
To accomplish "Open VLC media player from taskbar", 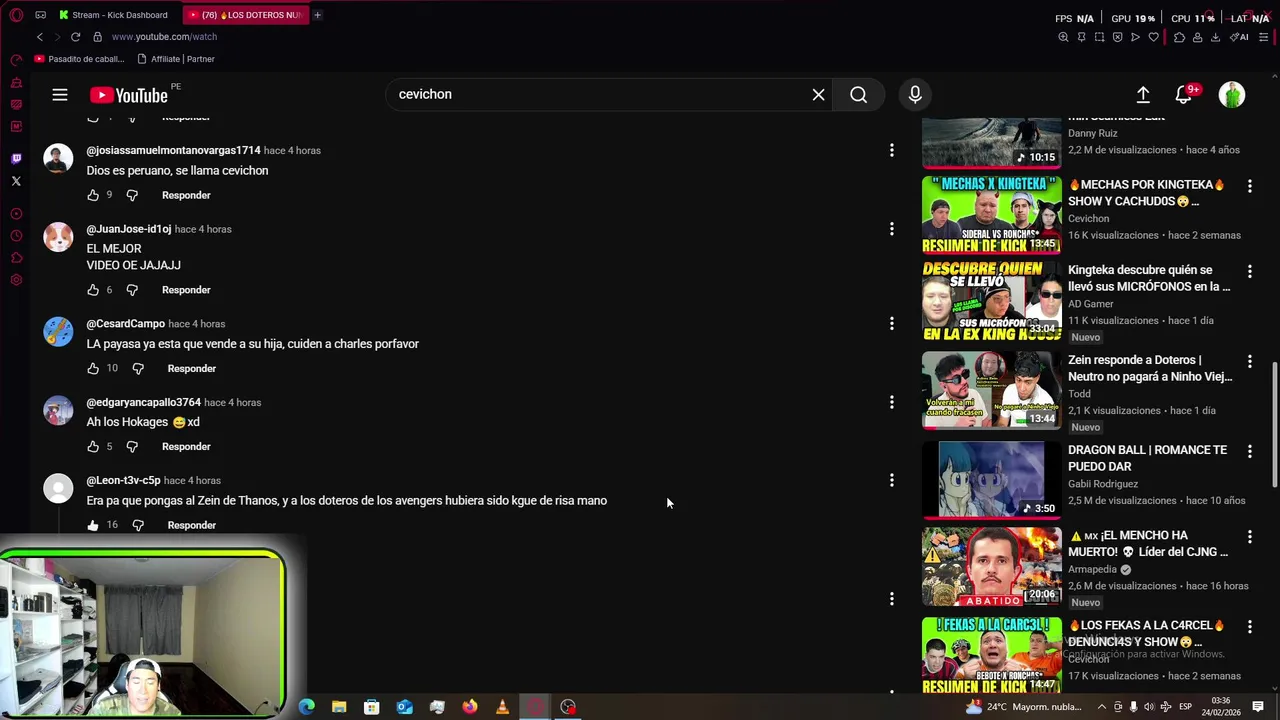I will [x=502, y=707].
